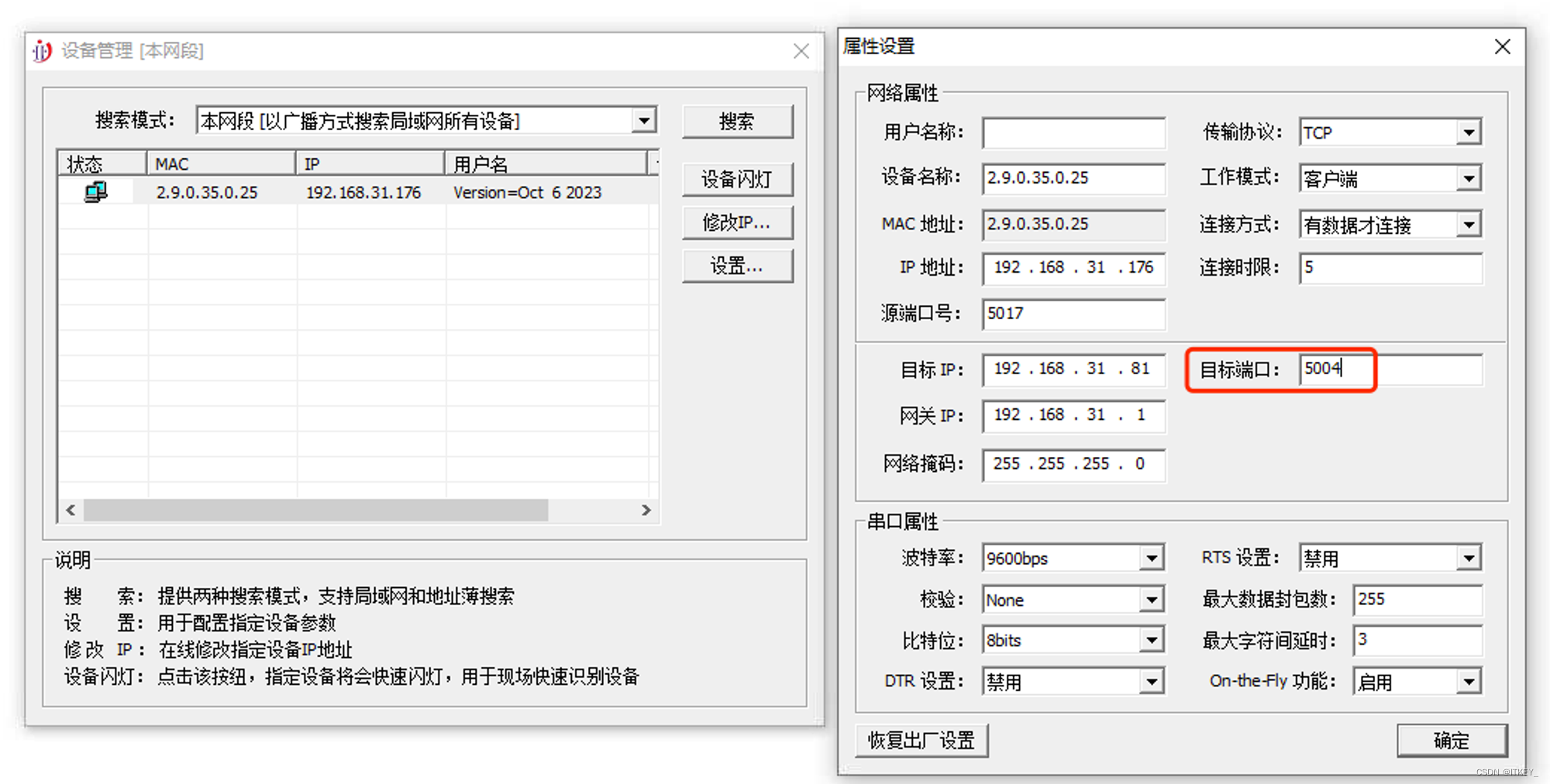1550x784 pixels.
Task: Click the 网关 IP field
Action: 1074,416
